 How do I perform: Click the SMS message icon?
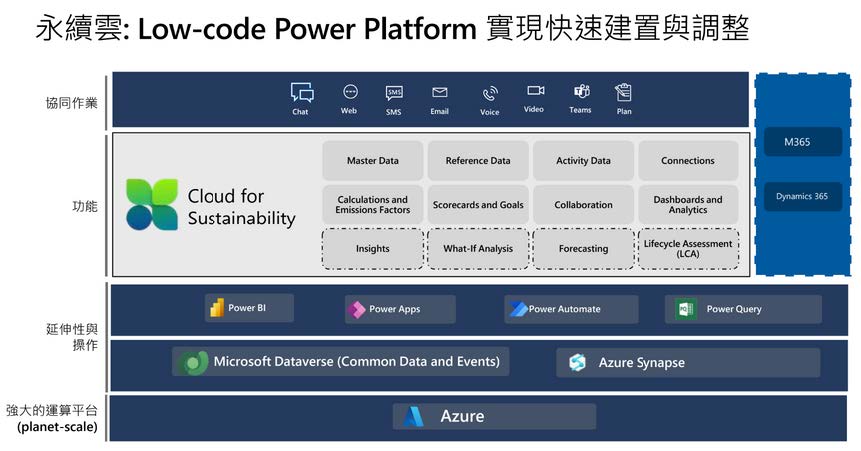[394, 93]
